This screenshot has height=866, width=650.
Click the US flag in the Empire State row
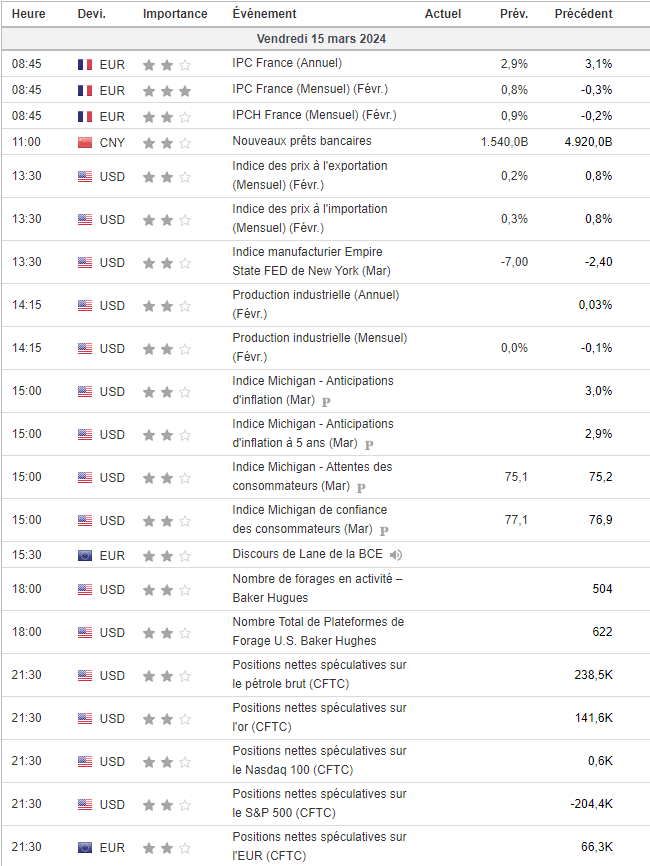(85, 262)
